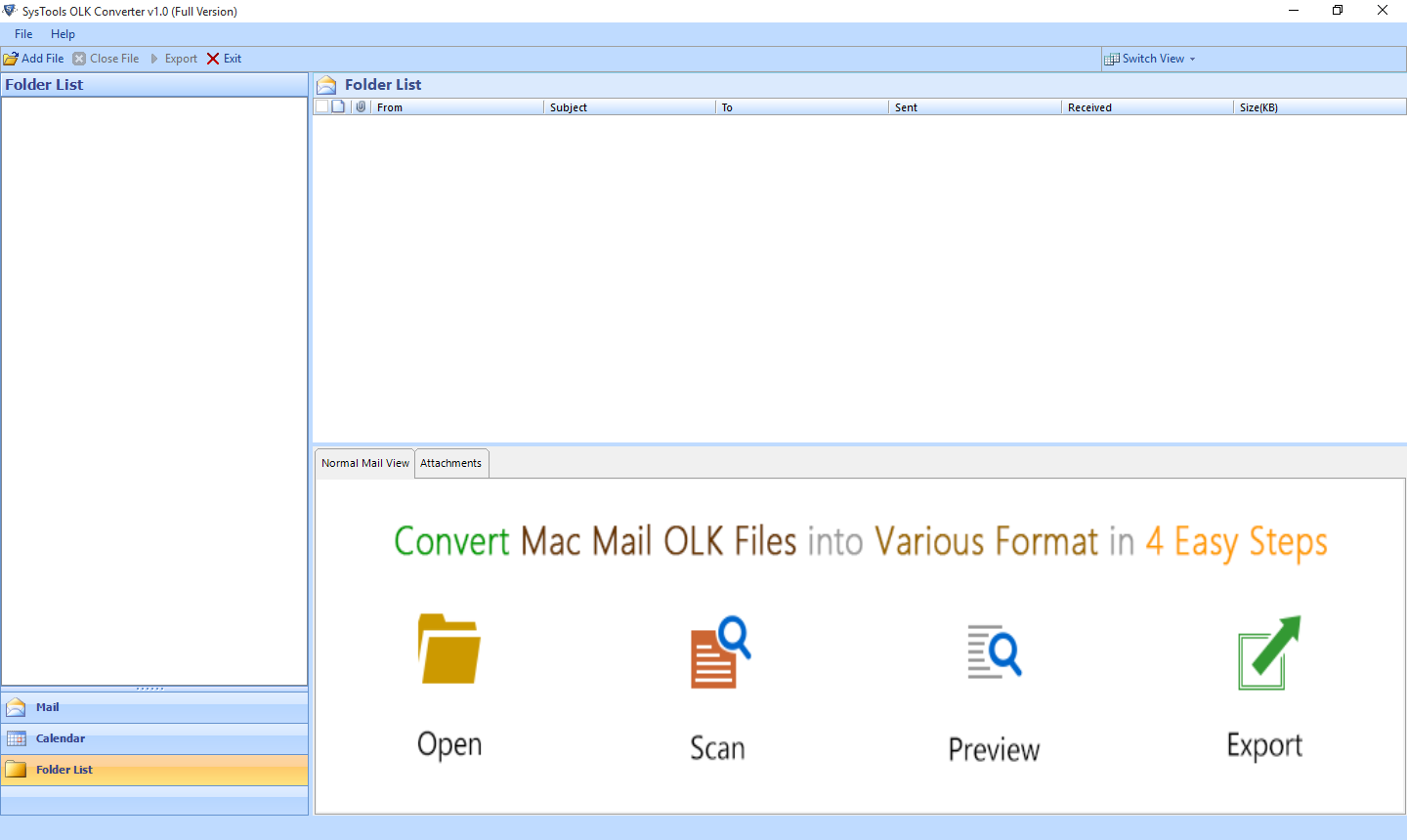
Task: Click the red Exit toolbar icon
Action: [x=213, y=59]
